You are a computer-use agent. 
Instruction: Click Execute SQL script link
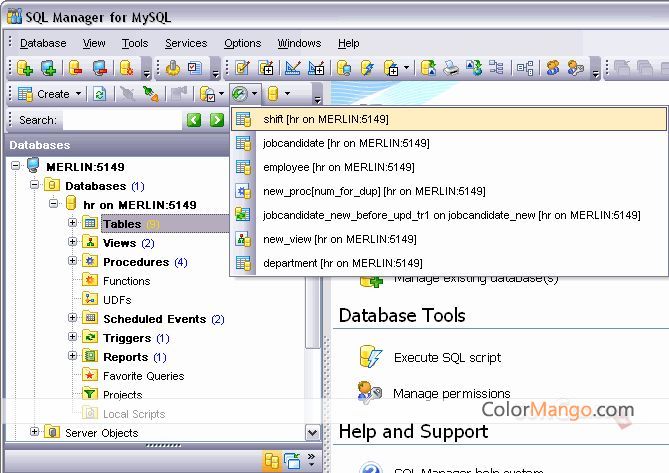[x=447, y=357]
